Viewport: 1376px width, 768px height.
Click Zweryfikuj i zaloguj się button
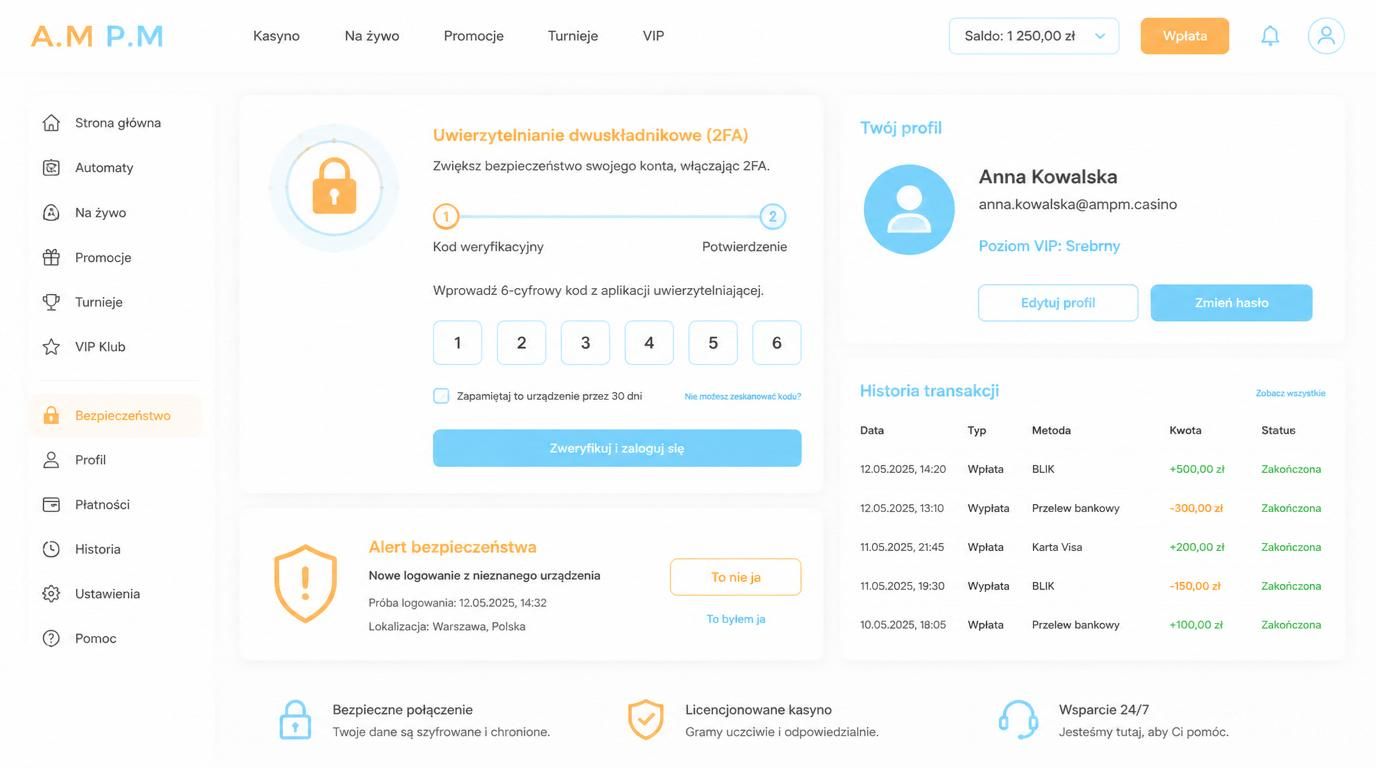pos(617,448)
